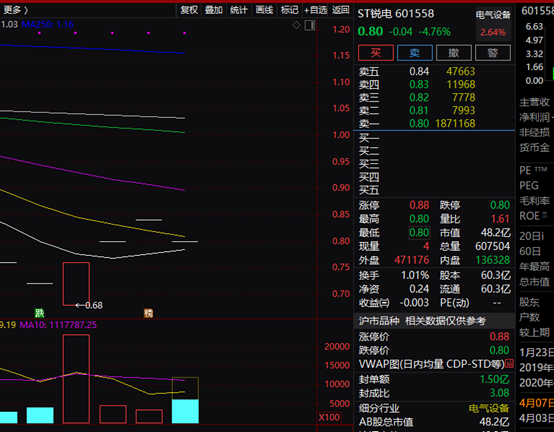Viewport: 554px width, 432px height.
Task: Click the 内盘 value 136328
Action: tap(493, 260)
